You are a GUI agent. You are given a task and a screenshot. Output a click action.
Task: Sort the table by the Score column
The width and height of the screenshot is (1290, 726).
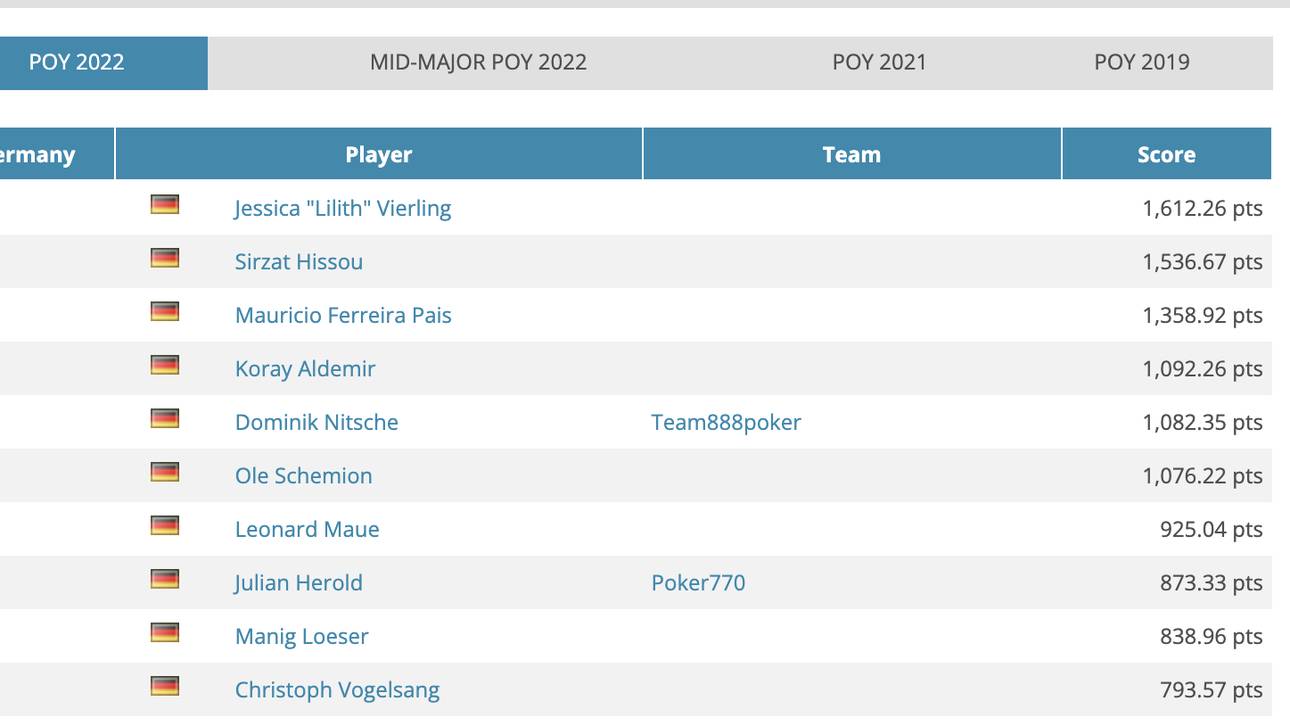[x=1168, y=154]
